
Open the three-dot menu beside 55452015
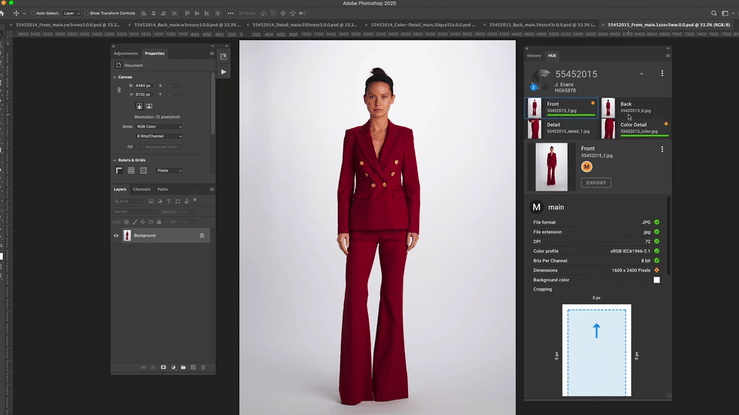[662, 74]
